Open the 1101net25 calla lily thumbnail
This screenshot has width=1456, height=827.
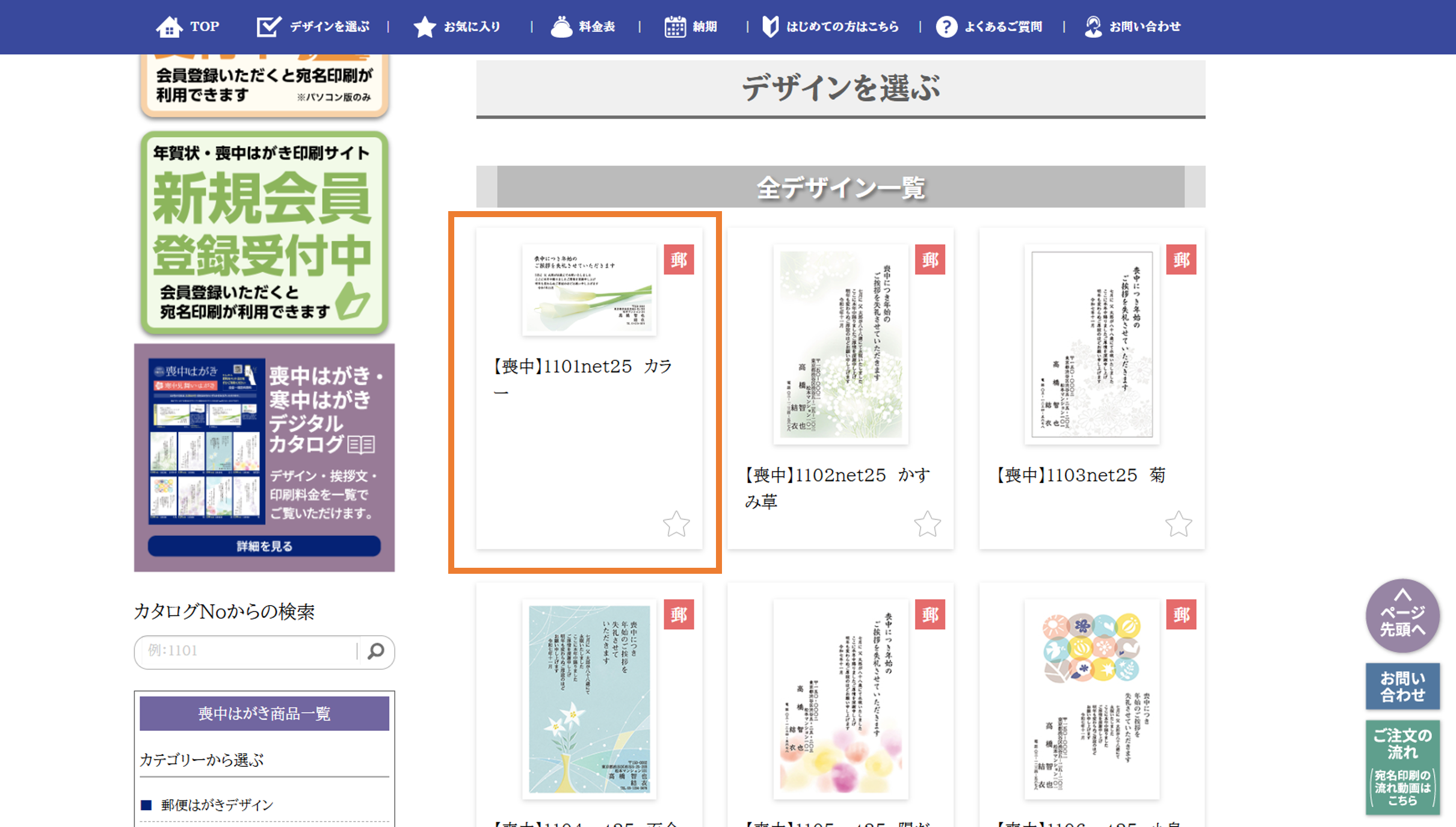tap(589, 289)
